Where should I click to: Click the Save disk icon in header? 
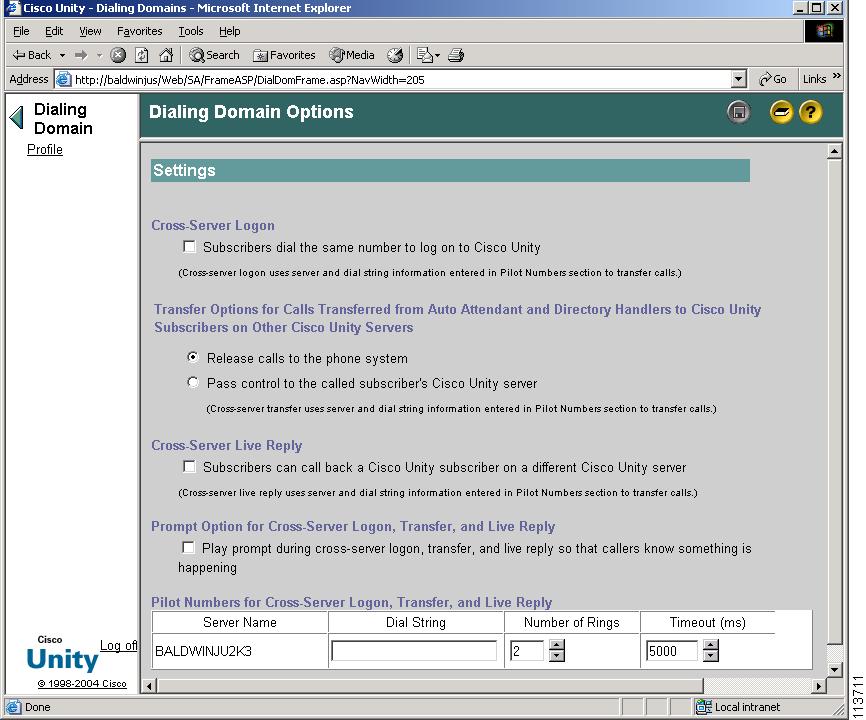(x=738, y=113)
